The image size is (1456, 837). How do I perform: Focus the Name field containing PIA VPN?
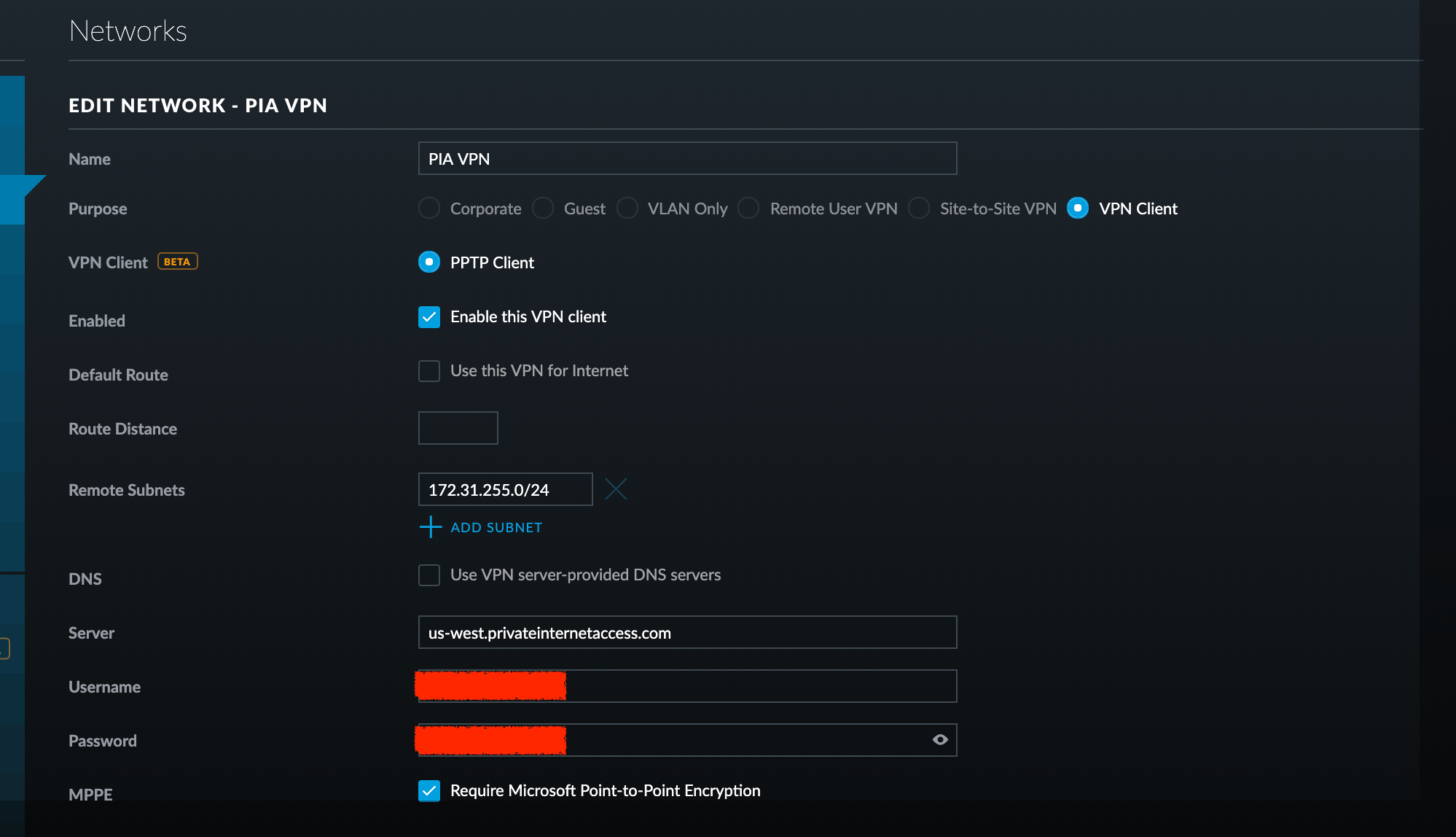pos(687,158)
